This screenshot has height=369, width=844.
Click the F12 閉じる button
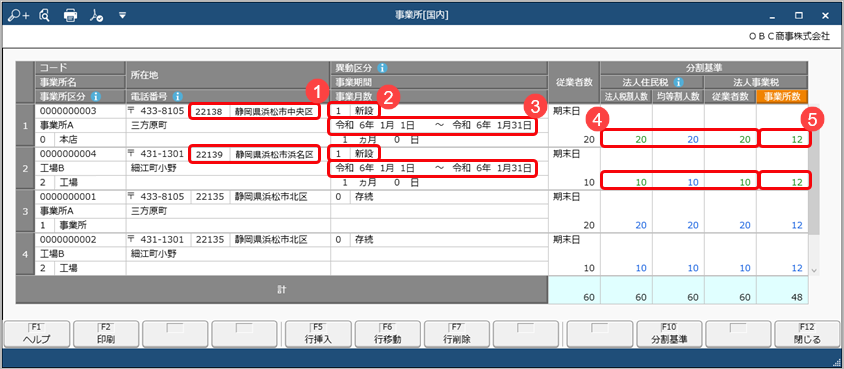click(x=807, y=334)
